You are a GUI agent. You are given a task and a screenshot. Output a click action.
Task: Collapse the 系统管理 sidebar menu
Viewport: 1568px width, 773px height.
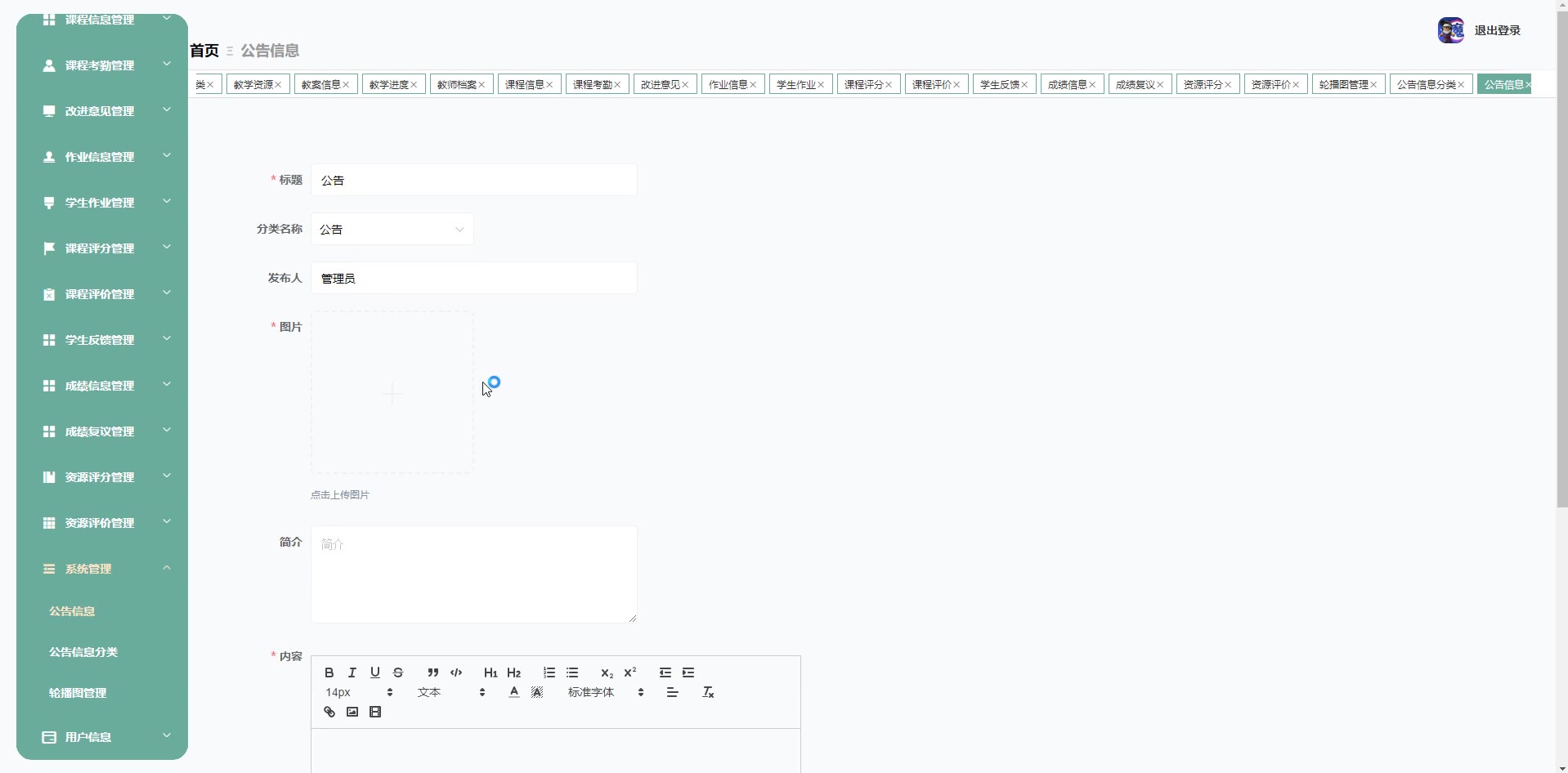(x=102, y=569)
